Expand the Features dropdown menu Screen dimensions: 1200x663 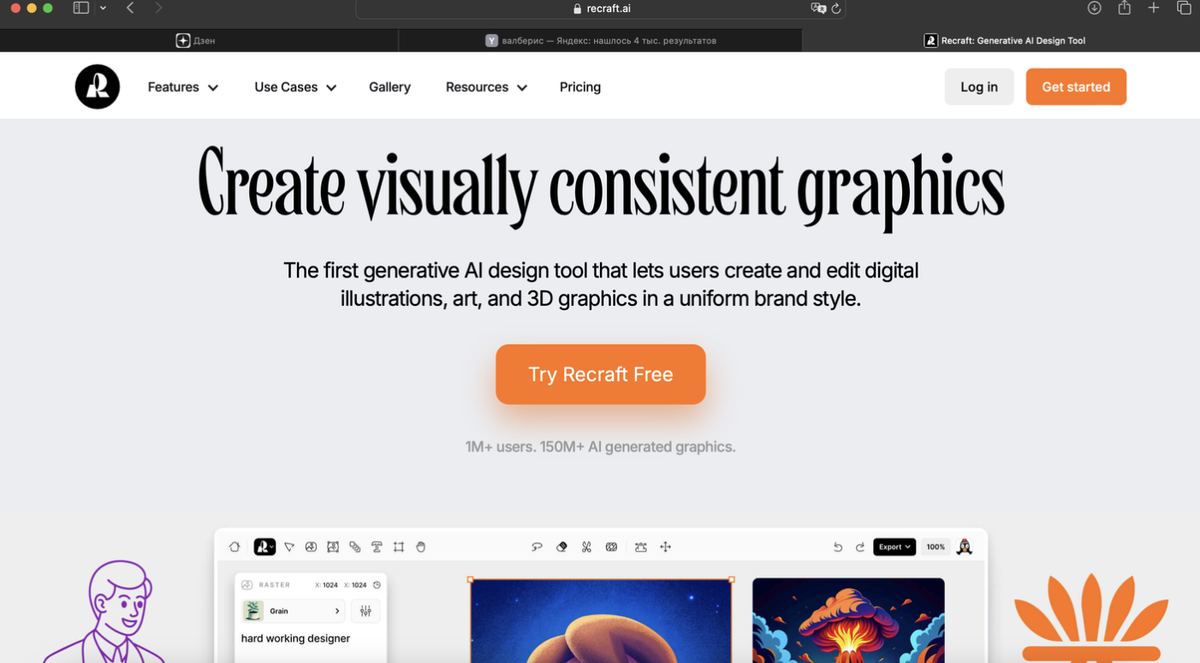[x=183, y=87]
